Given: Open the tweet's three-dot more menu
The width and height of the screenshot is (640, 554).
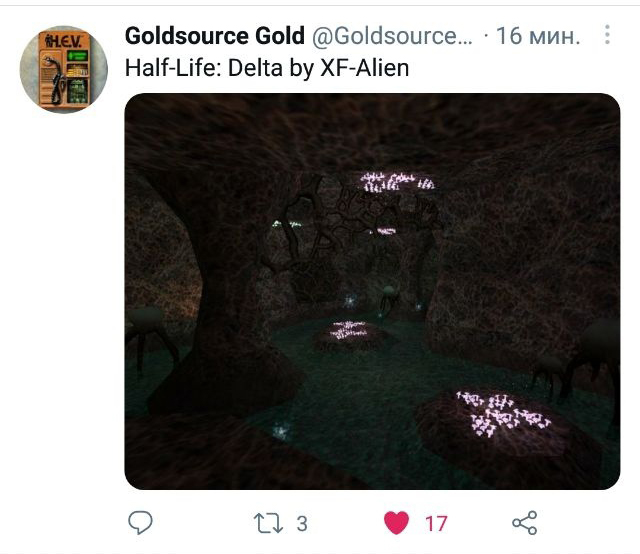Looking at the screenshot, I should 607,35.
